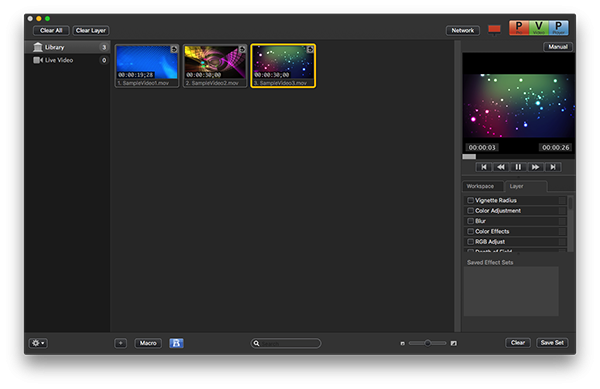Pause the preview playback
600x389 pixels.
518,167
